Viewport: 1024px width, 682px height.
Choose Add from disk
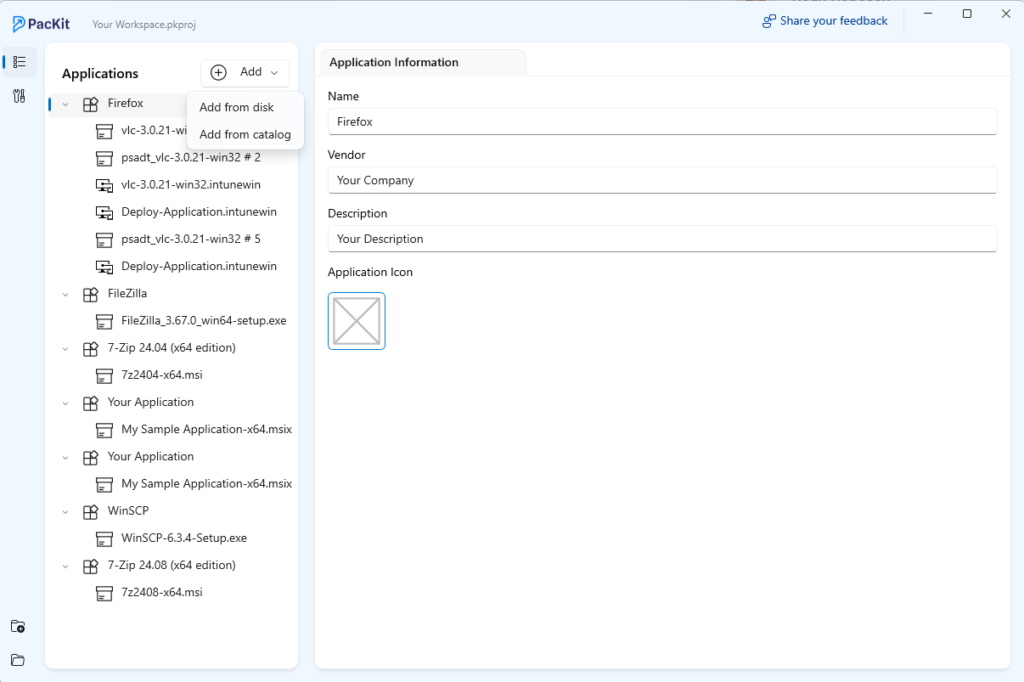click(236, 107)
